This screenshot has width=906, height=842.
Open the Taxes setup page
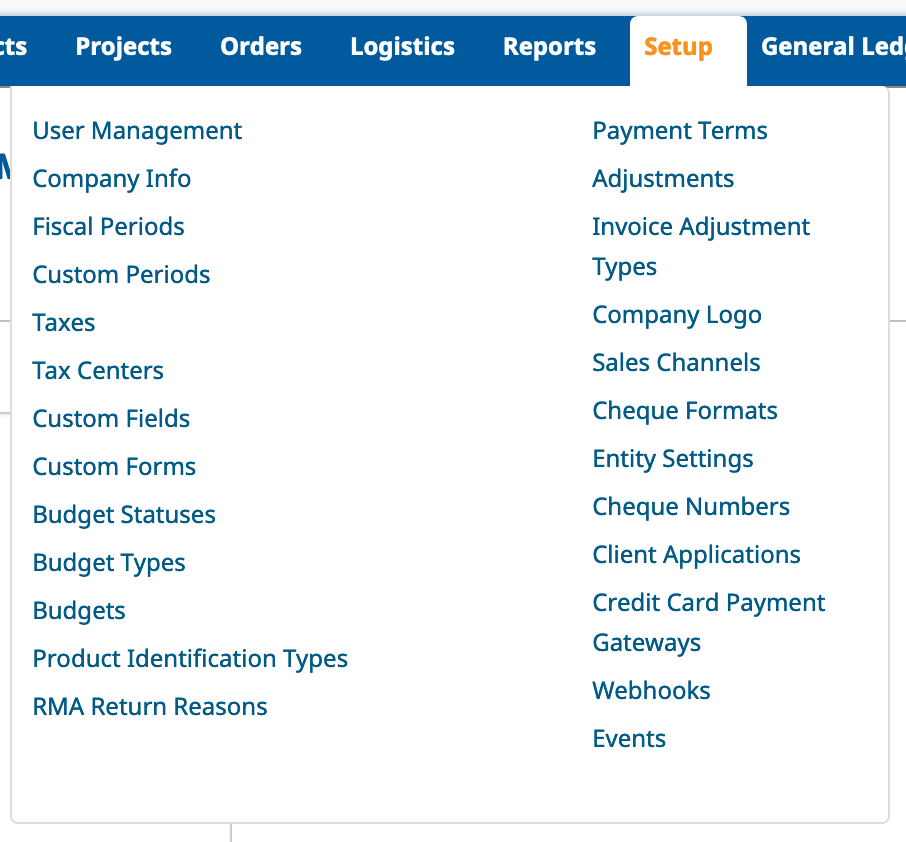coord(64,322)
